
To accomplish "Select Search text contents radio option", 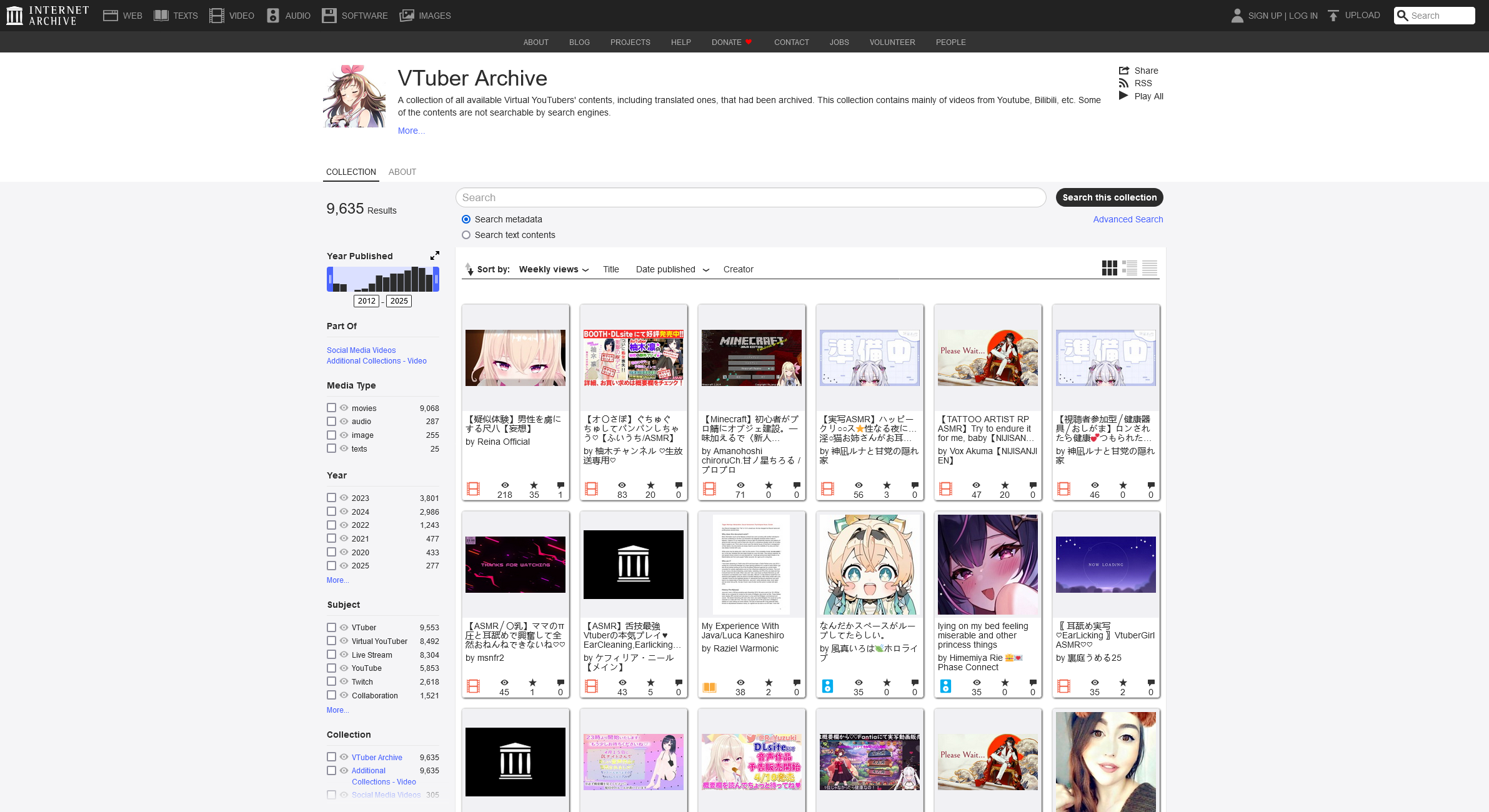I will point(466,235).
